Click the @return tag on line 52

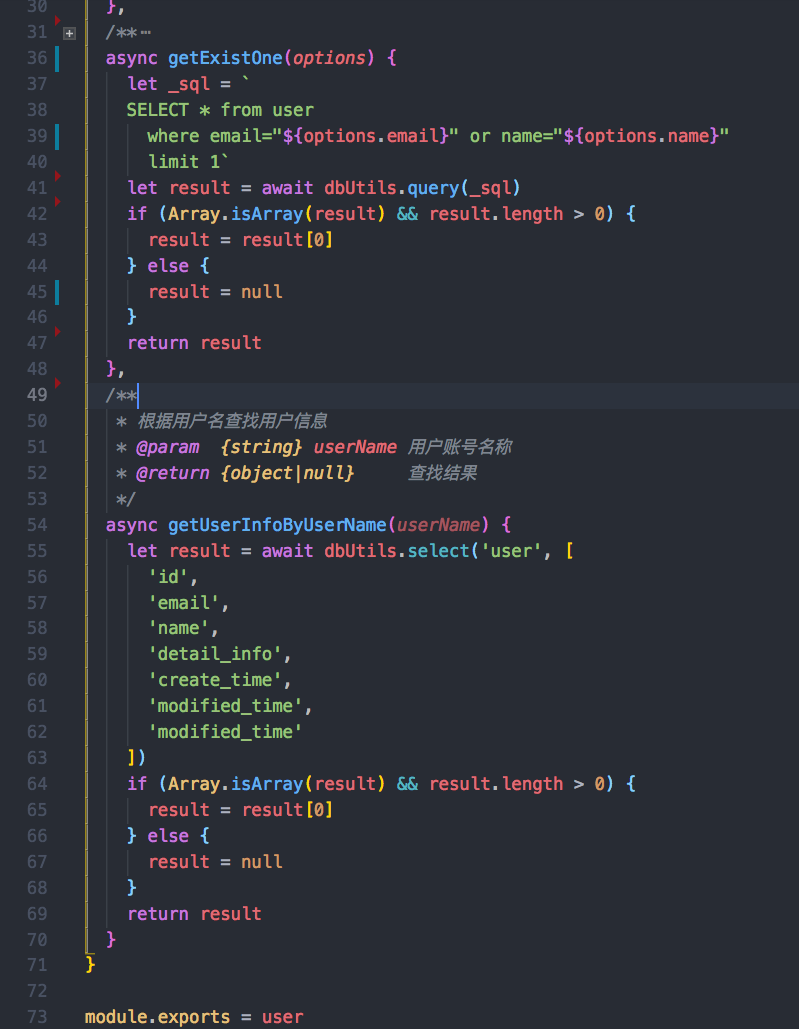point(173,473)
